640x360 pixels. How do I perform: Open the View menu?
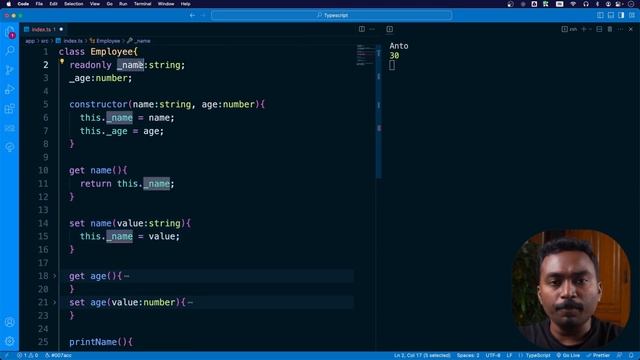(x=95, y=4)
